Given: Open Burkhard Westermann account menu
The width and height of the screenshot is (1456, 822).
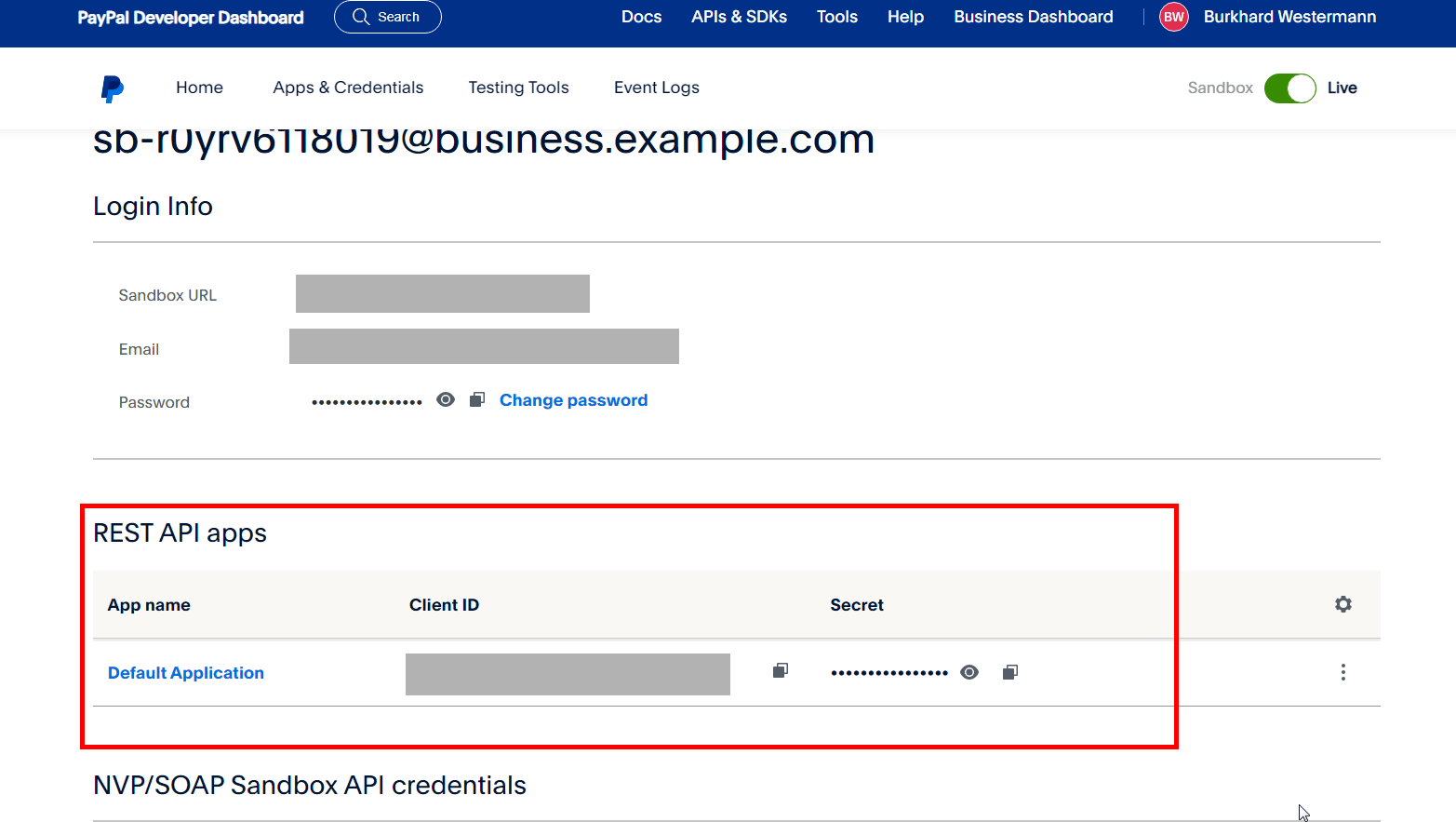Looking at the screenshot, I should pos(1289,17).
